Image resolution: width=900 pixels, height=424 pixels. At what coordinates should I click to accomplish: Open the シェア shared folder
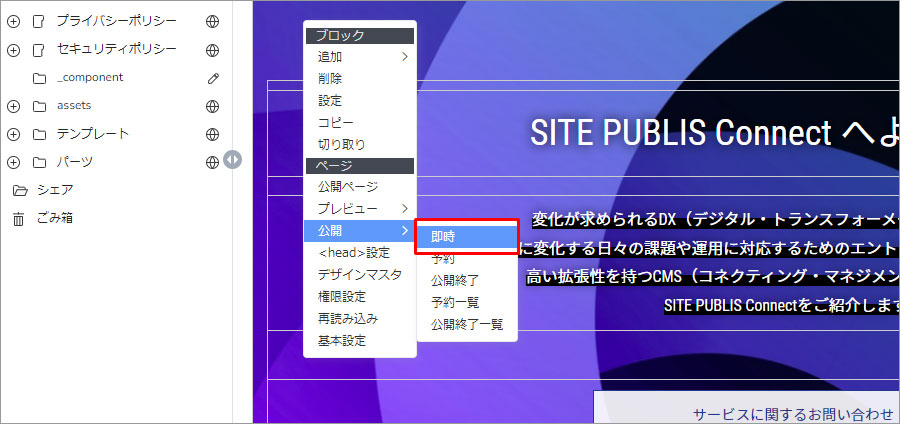pyautogui.click(x=55, y=190)
